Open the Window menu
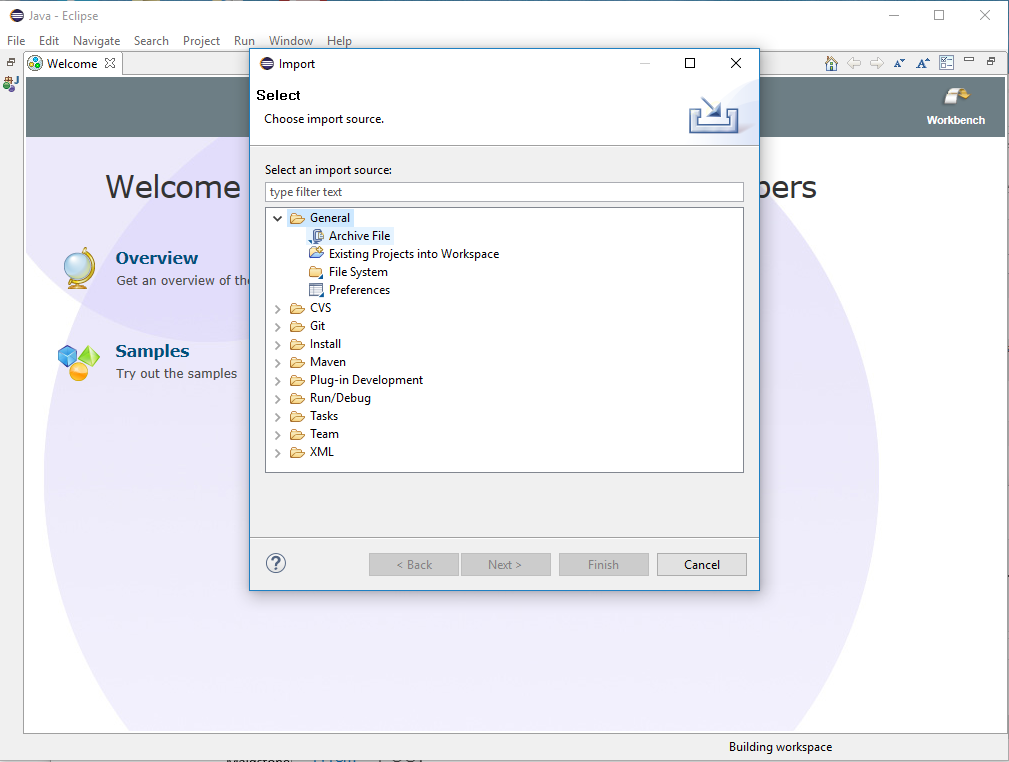 [291, 41]
